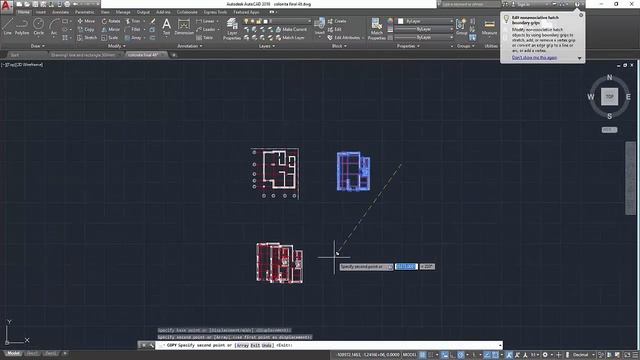
Task: Click the Fillet tool
Action: pos(133,29)
